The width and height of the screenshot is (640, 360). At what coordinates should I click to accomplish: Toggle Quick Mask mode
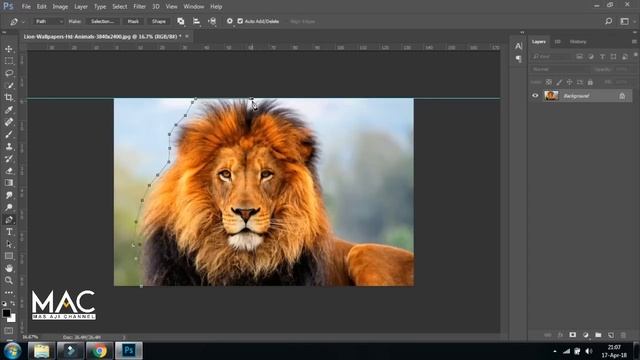click(x=9, y=331)
